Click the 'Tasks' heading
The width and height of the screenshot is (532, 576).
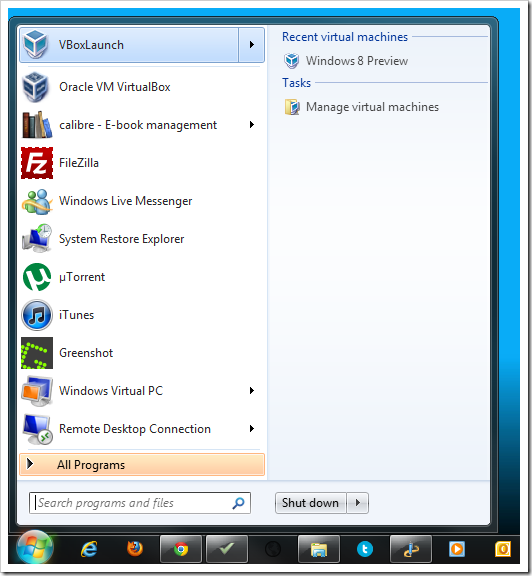pyautogui.click(x=296, y=83)
